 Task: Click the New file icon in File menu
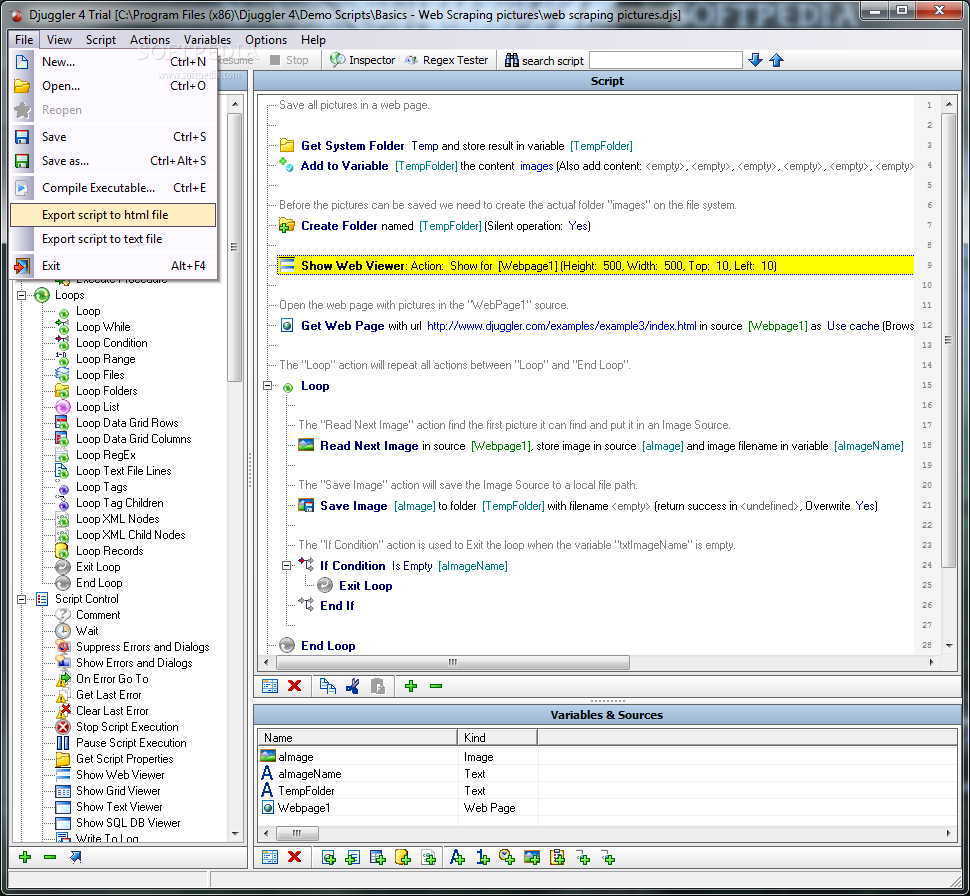coord(22,62)
